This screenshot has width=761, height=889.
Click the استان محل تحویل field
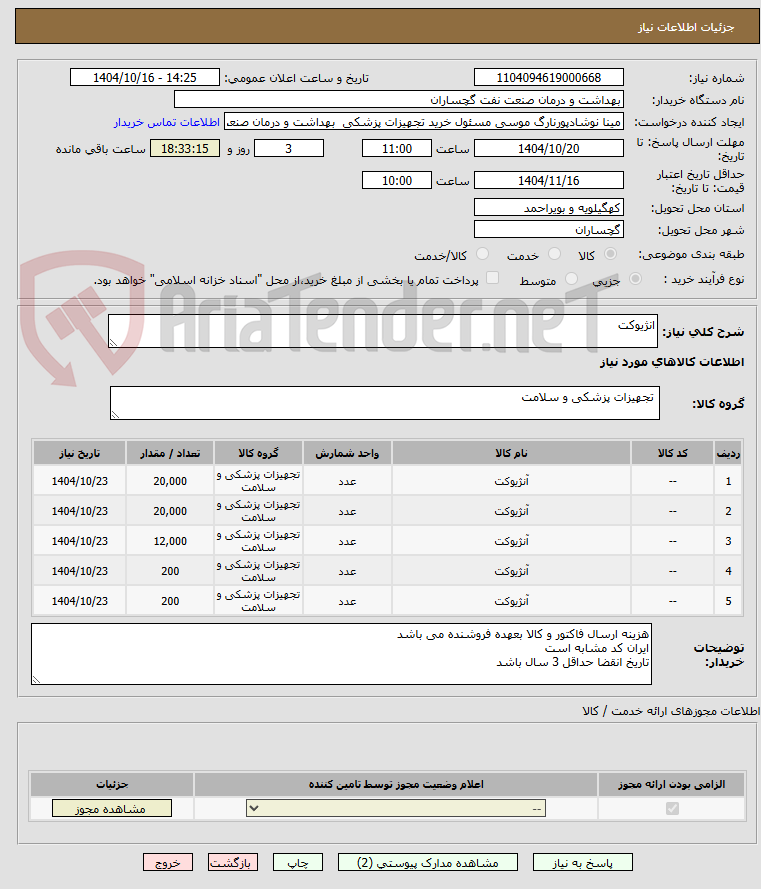tap(548, 208)
